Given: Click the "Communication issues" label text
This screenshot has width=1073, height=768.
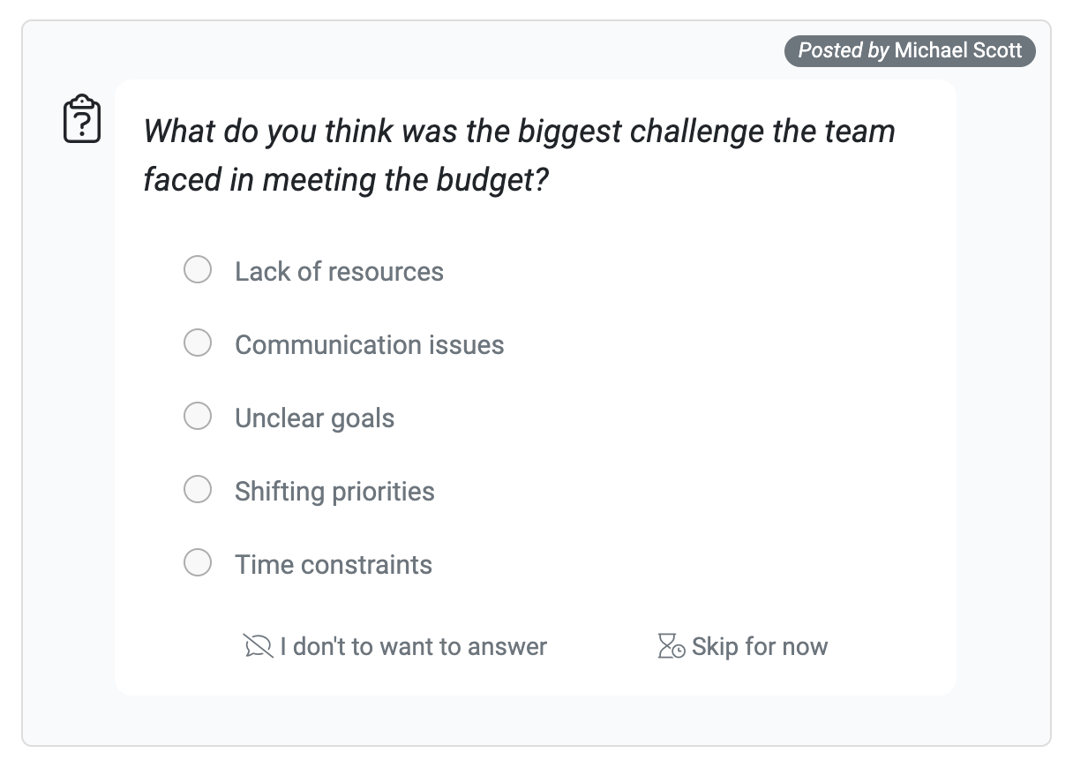Looking at the screenshot, I should 369,345.
